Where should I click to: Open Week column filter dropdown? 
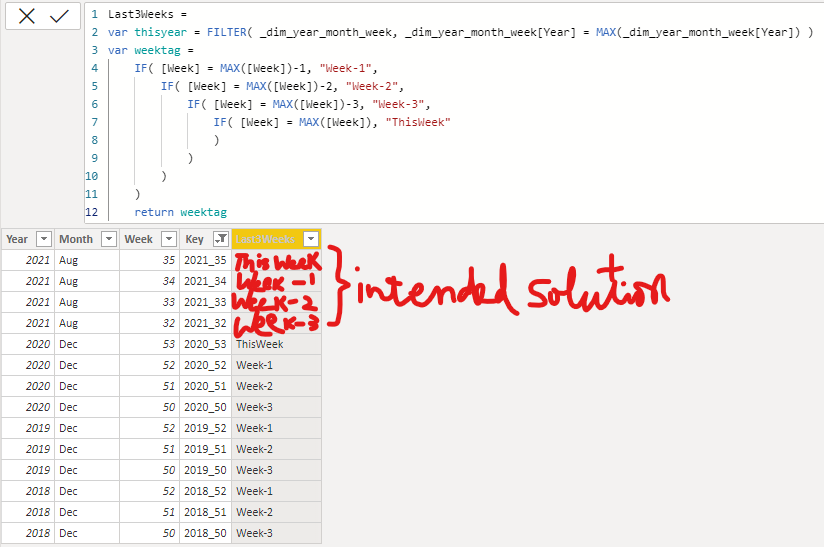coord(169,239)
